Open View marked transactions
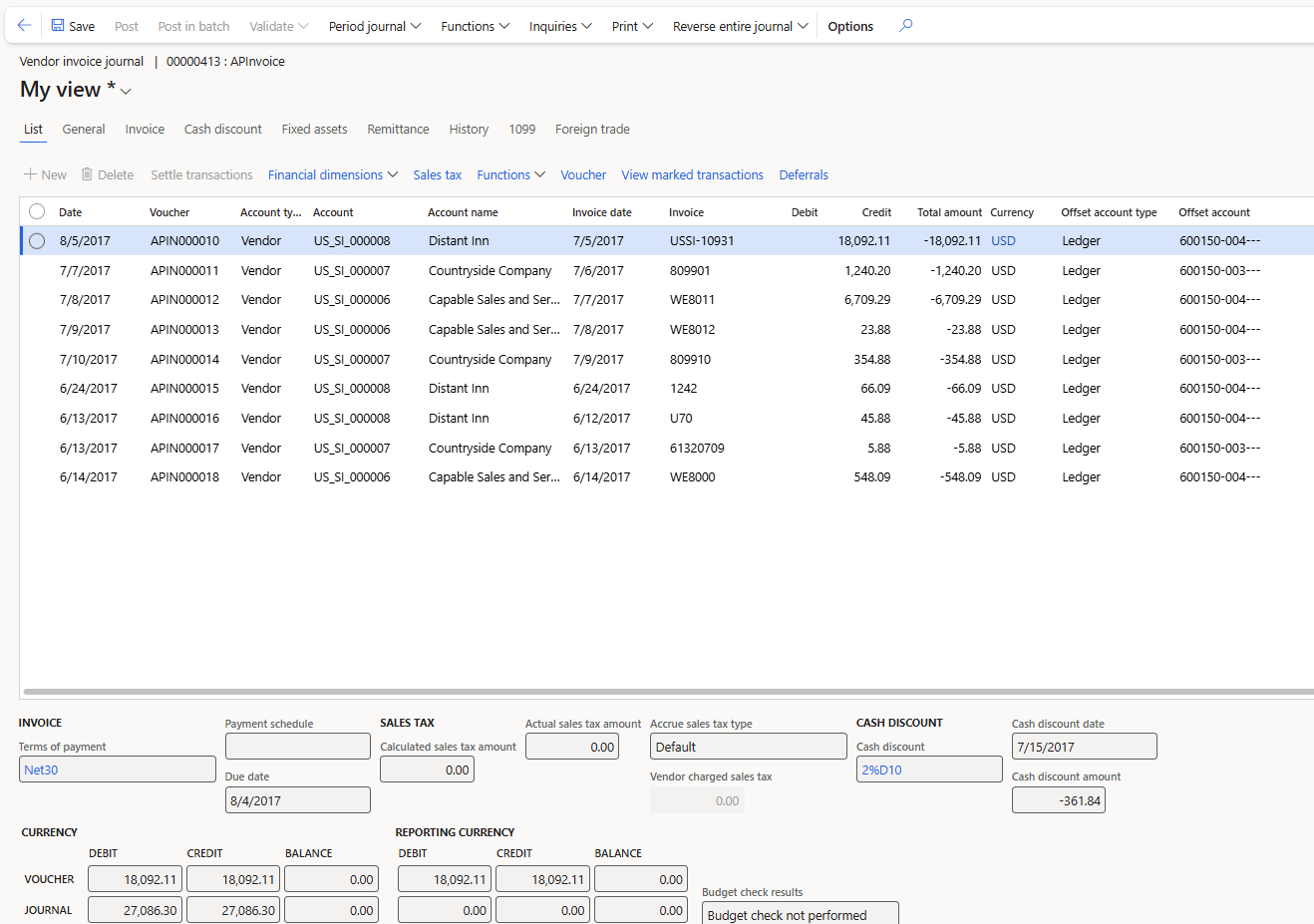The height and width of the screenshot is (924, 1314). click(692, 174)
